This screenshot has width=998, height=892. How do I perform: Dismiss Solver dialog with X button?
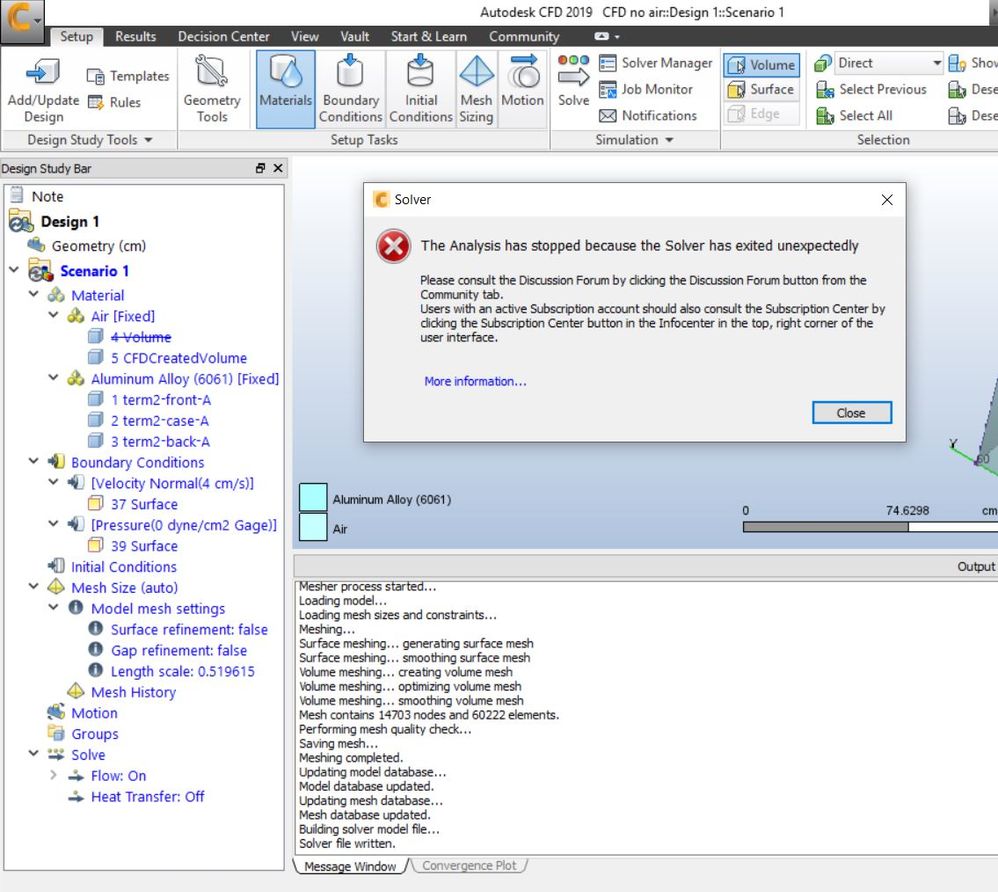[887, 200]
